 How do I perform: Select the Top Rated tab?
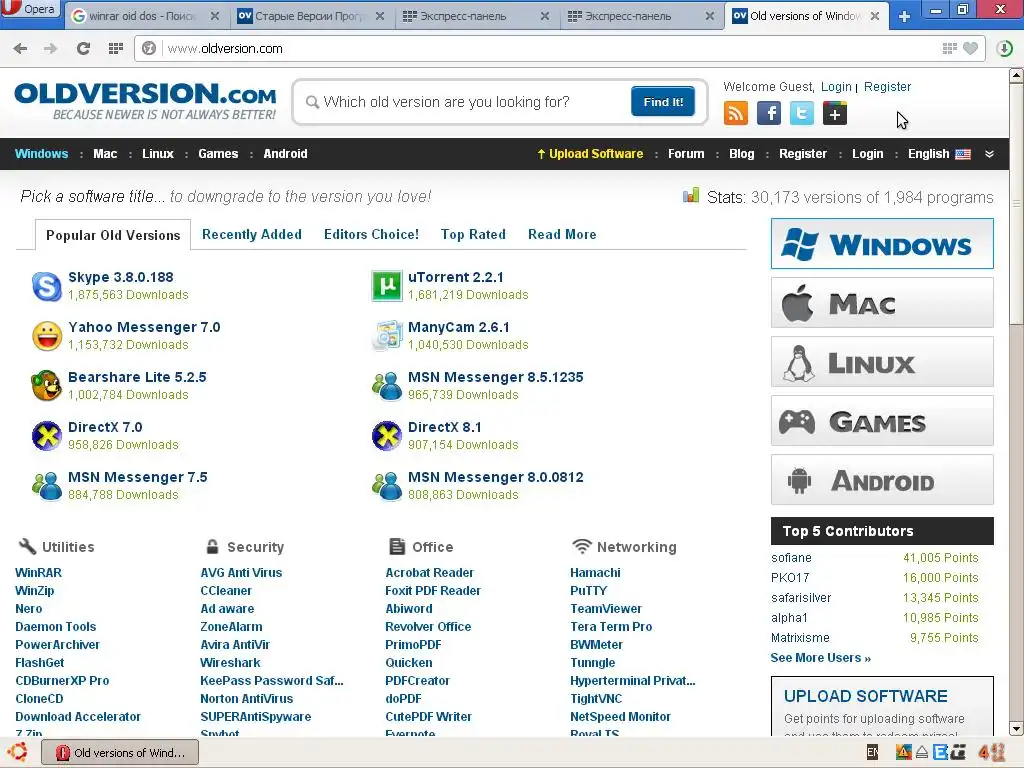(x=473, y=234)
